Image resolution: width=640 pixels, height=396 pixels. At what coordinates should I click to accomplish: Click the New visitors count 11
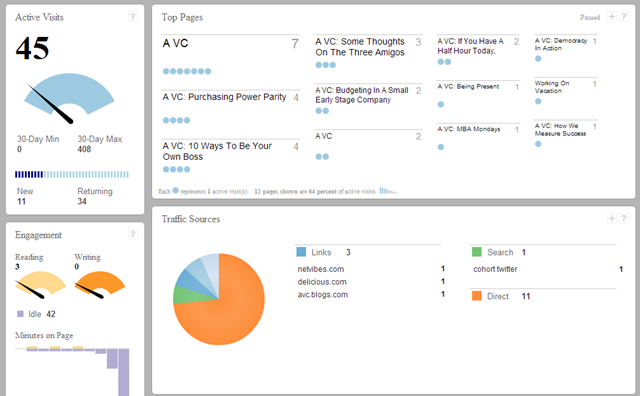21,201
